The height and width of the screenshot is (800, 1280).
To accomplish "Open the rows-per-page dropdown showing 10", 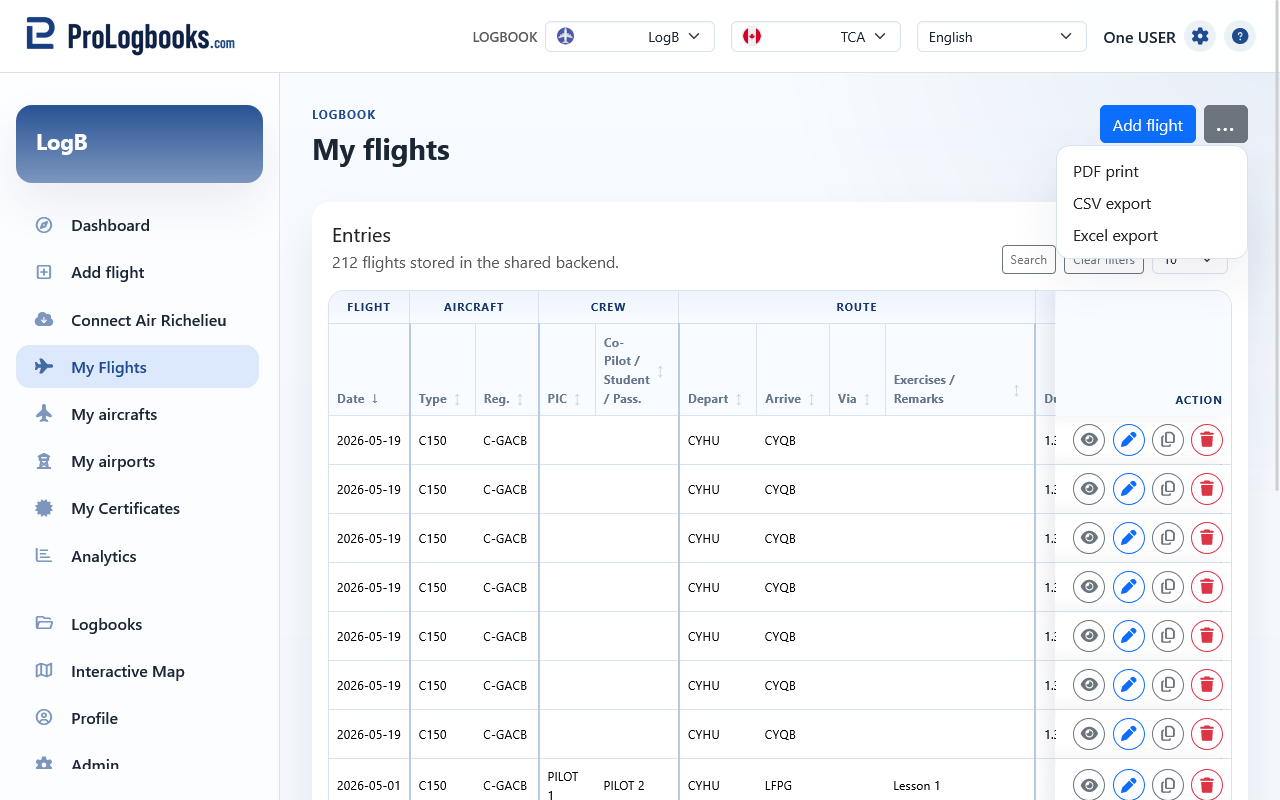I will pos(1190,260).
